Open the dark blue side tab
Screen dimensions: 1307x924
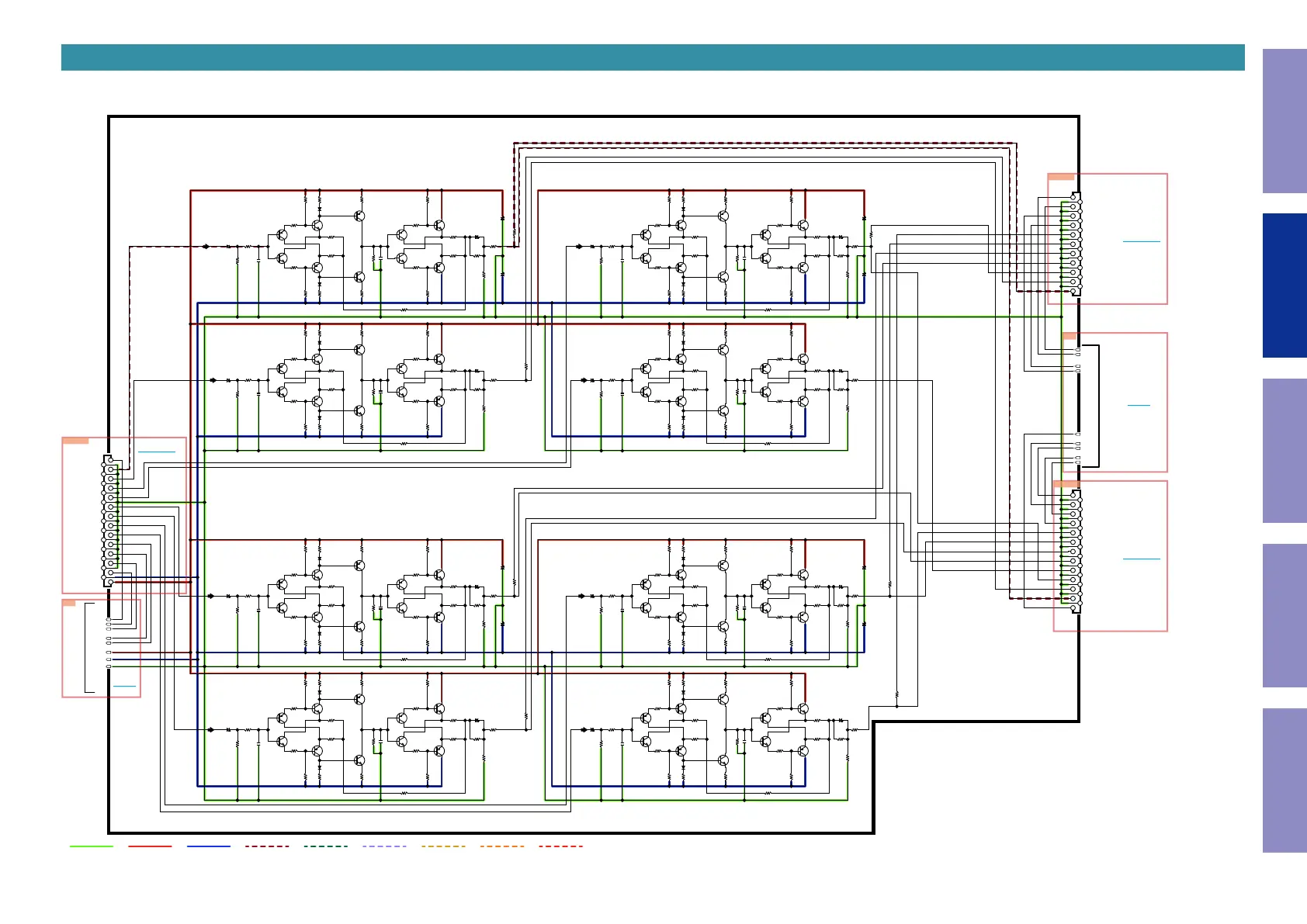1284,286
